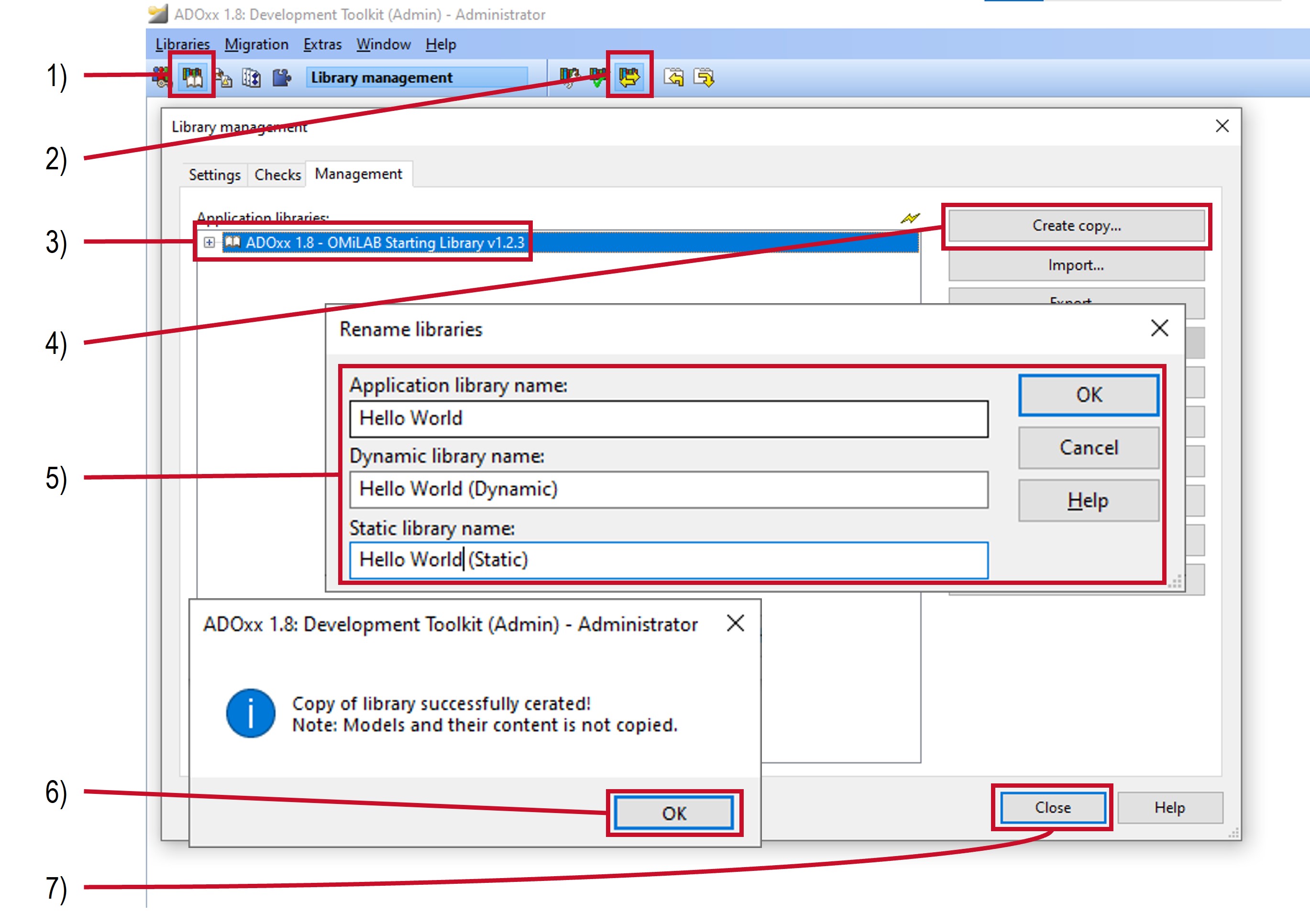Click Help next to the Close button
The height and width of the screenshot is (924, 1310).
point(1170,807)
